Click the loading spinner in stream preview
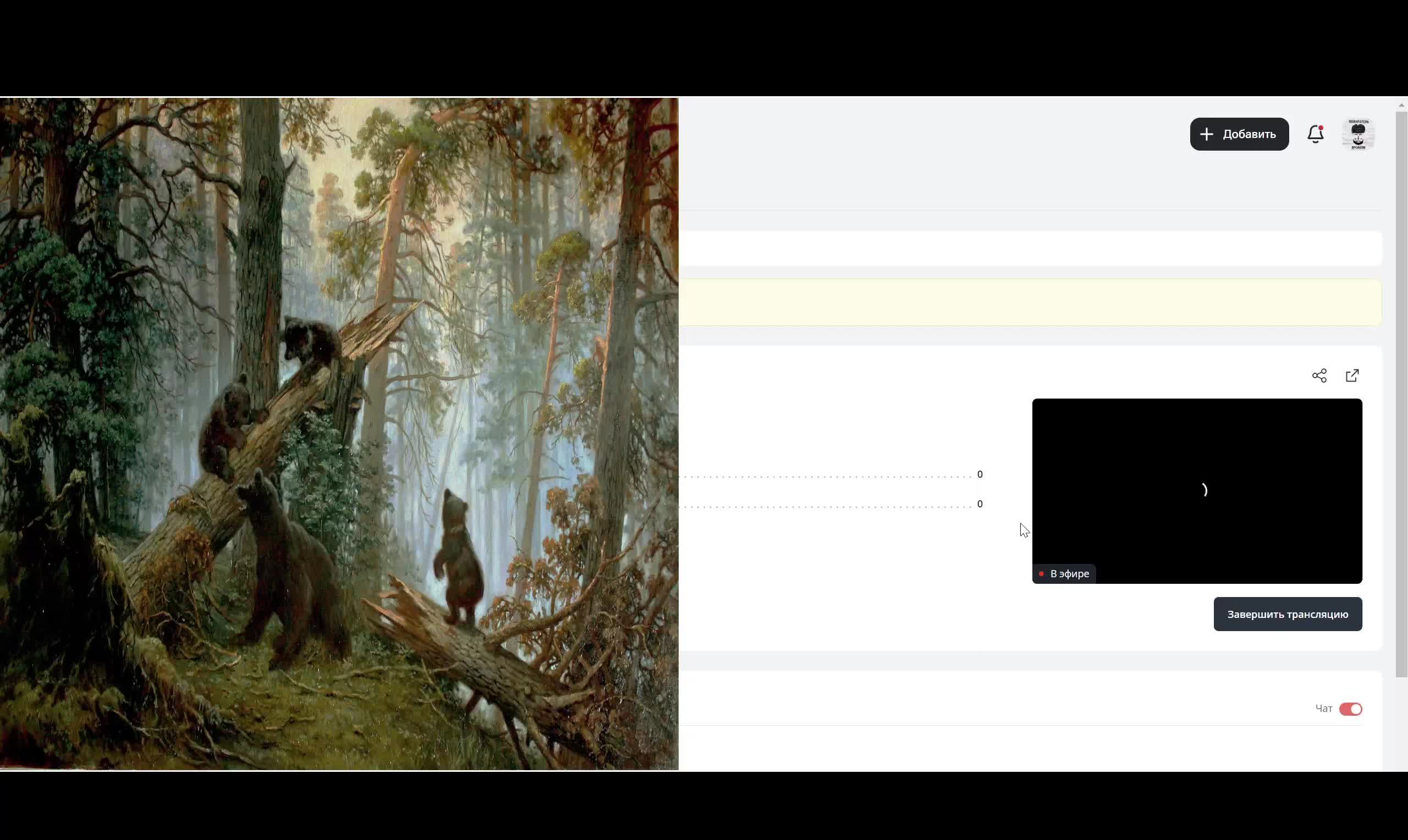The height and width of the screenshot is (840, 1408). (x=1204, y=490)
